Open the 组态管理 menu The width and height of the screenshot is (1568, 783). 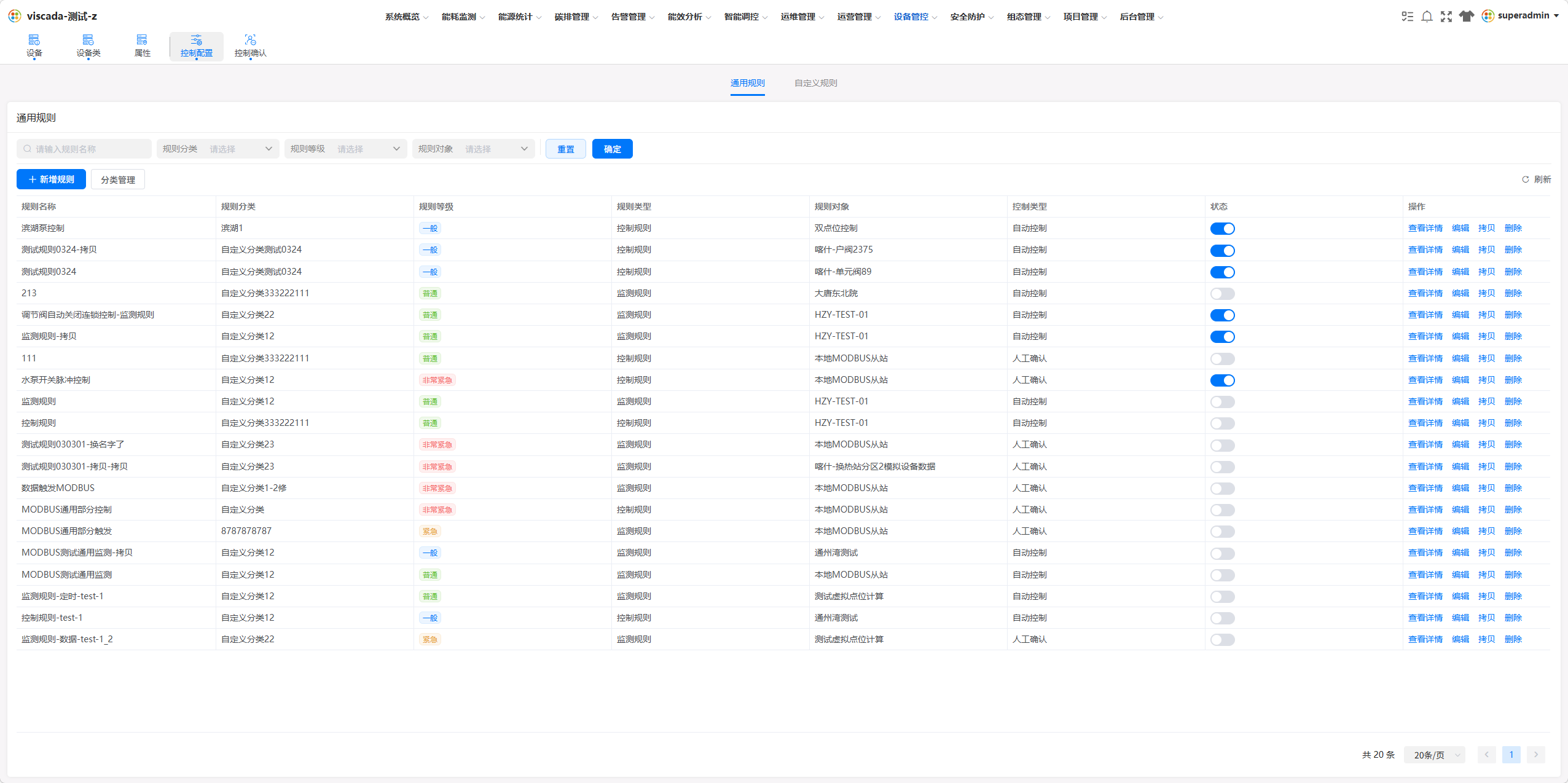(x=1029, y=17)
